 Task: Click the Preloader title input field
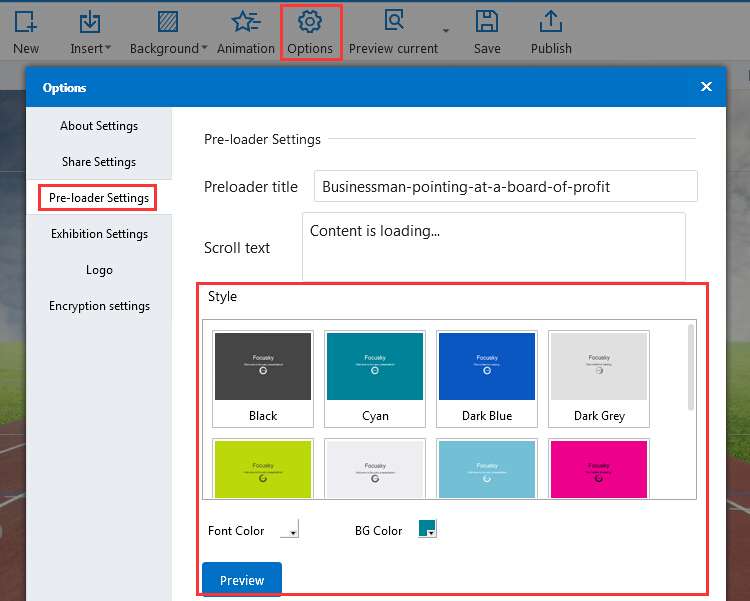tap(506, 186)
